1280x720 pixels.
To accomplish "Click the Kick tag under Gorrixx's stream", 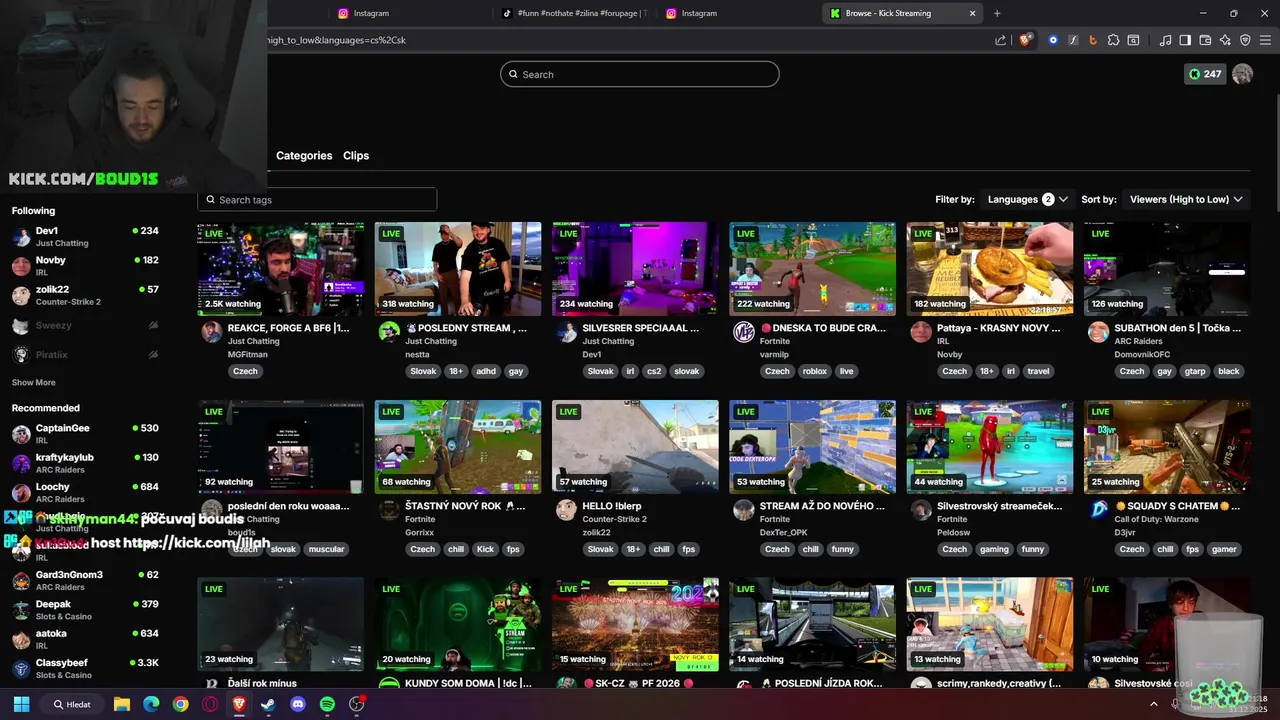I will [485, 549].
